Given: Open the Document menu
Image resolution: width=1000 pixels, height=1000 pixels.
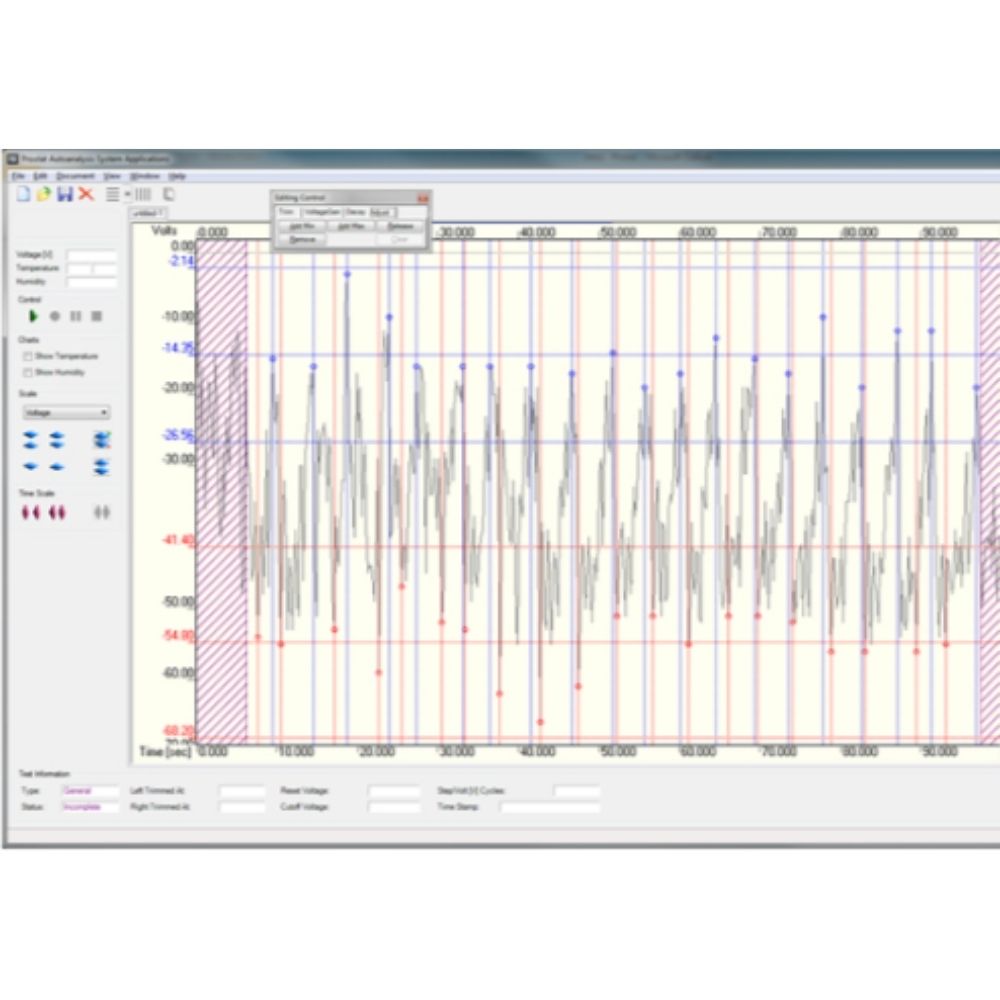Looking at the screenshot, I should coord(75,176).
